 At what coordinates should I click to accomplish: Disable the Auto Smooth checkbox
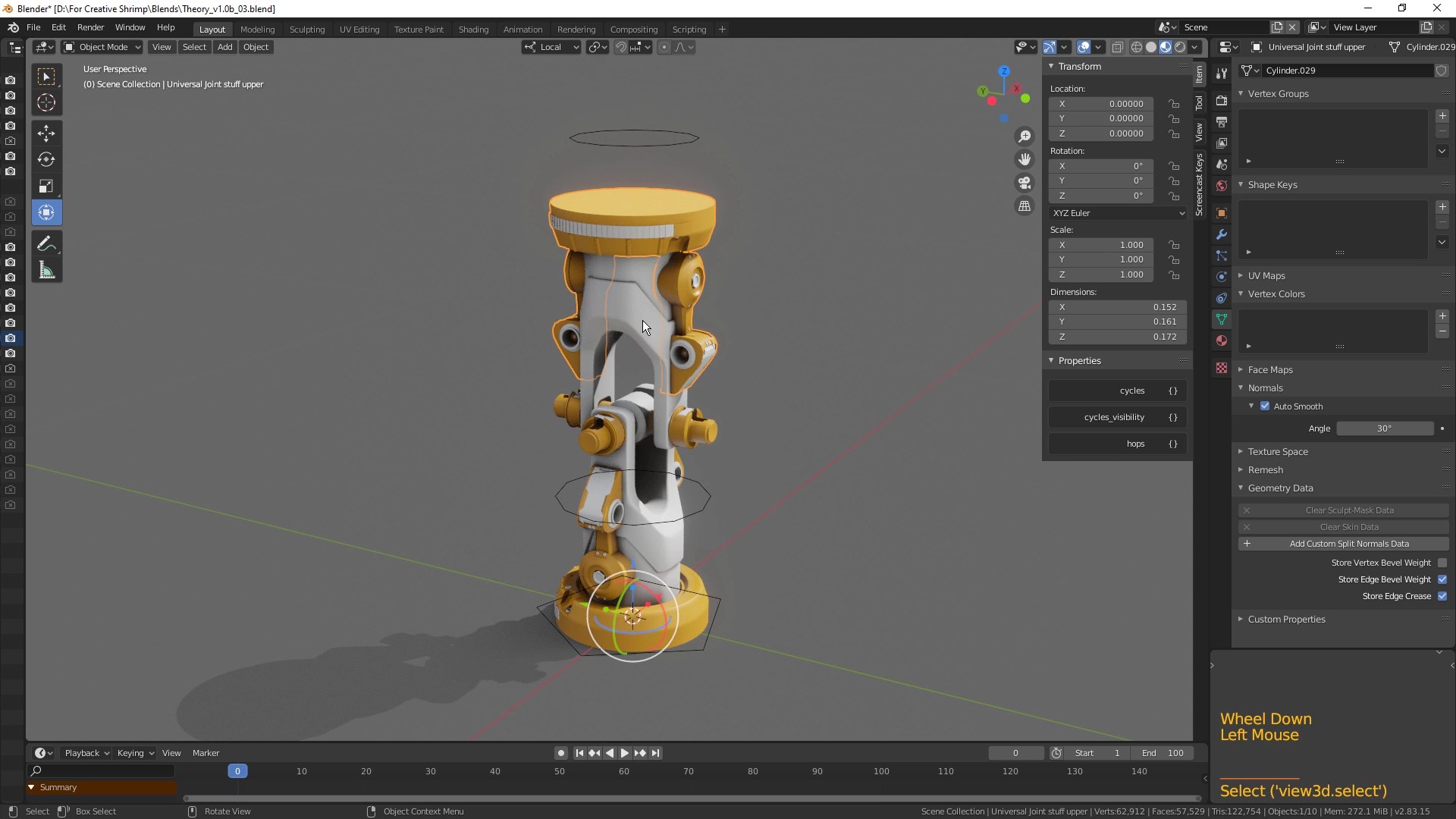click(1265, 406)
